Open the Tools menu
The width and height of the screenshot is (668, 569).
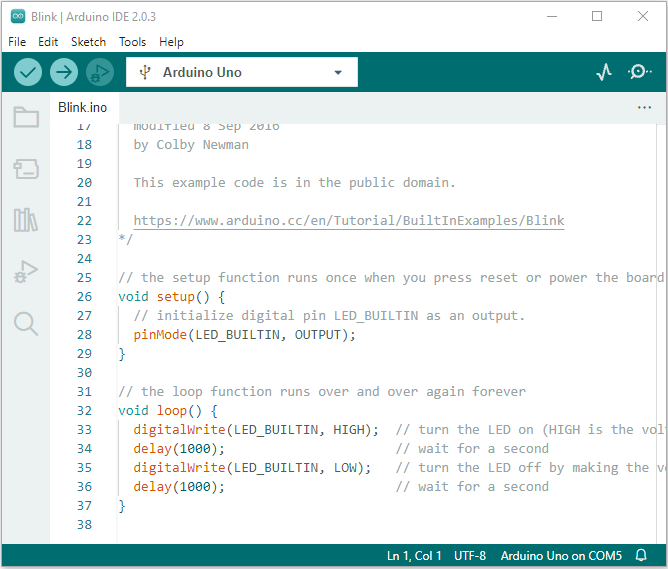132,42
